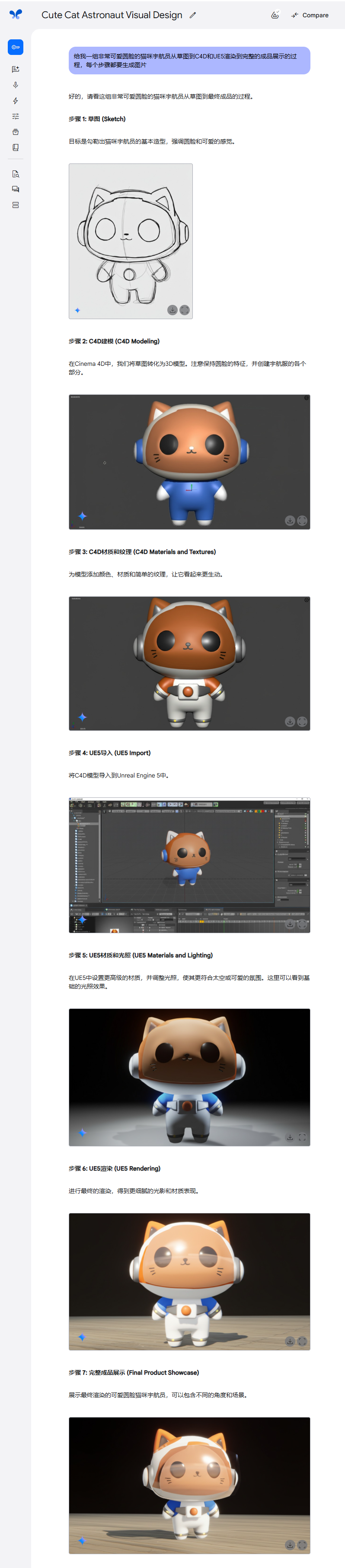Screen dimensions: 345x1568
Task: Expand the UE5 import image fullscreen
Action: (302, 924)
